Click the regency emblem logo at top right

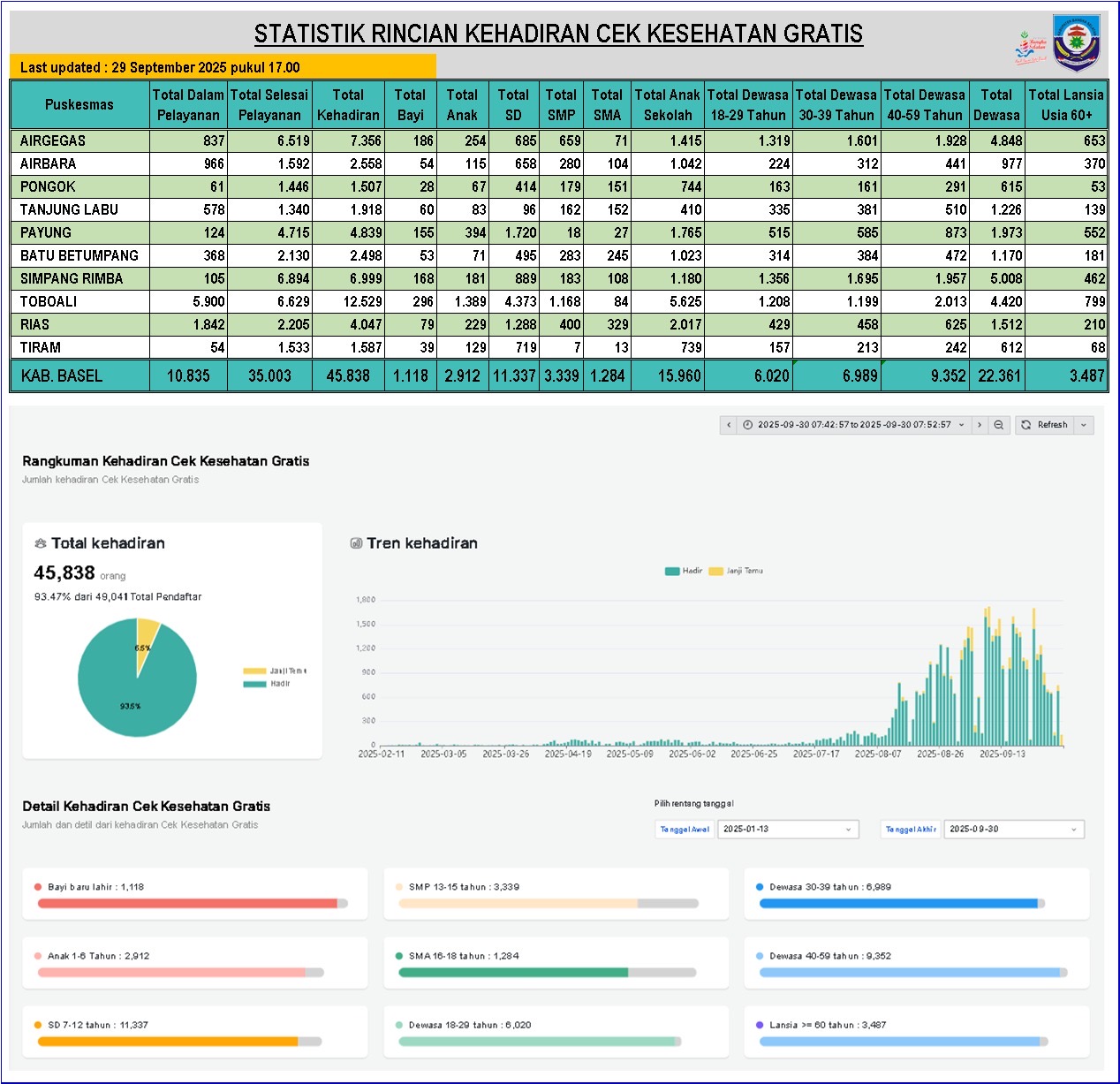(x=1076, y=42)
